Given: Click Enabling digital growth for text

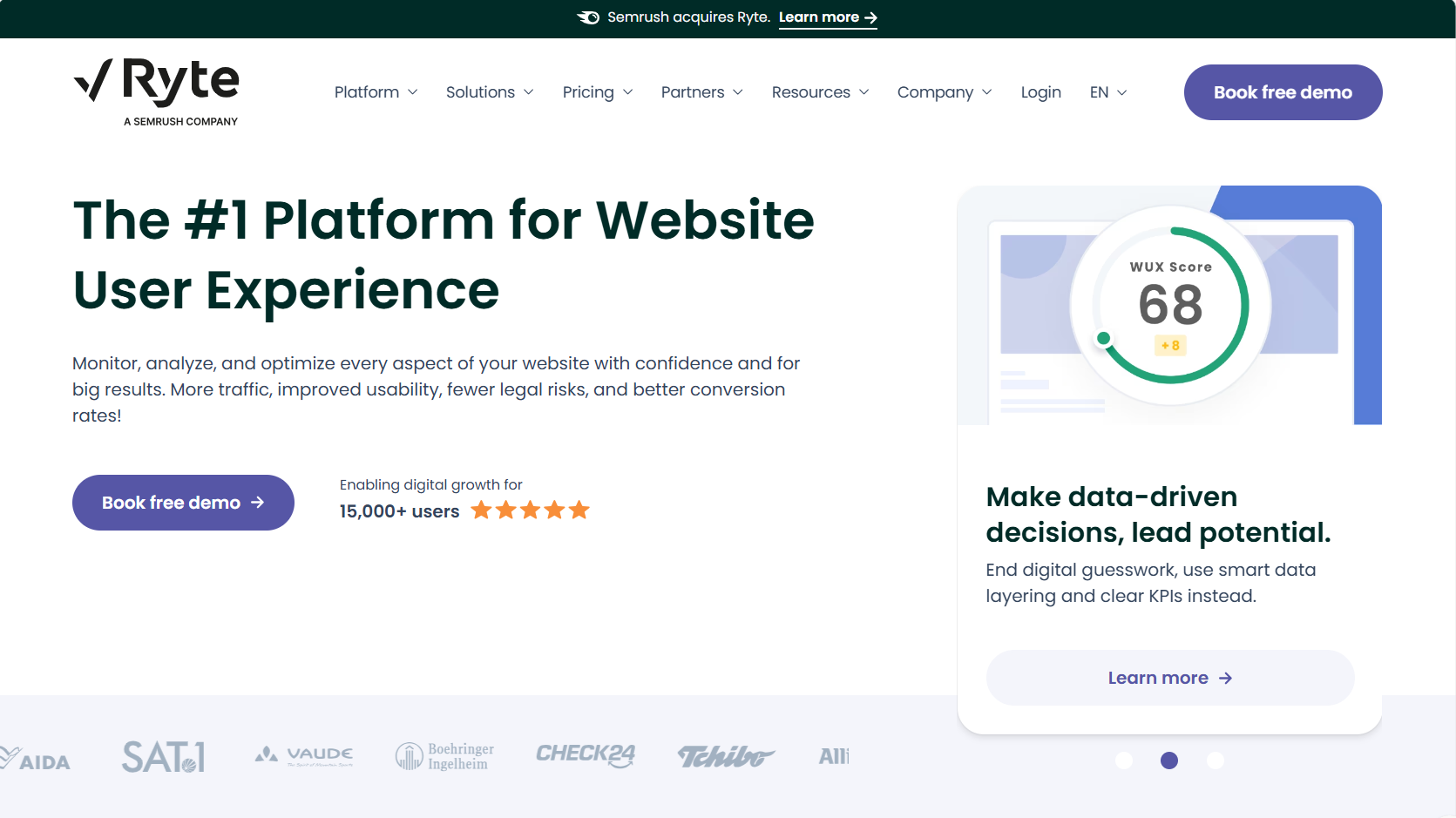Looking at the screenshot, I should click(x=430, y=485).
